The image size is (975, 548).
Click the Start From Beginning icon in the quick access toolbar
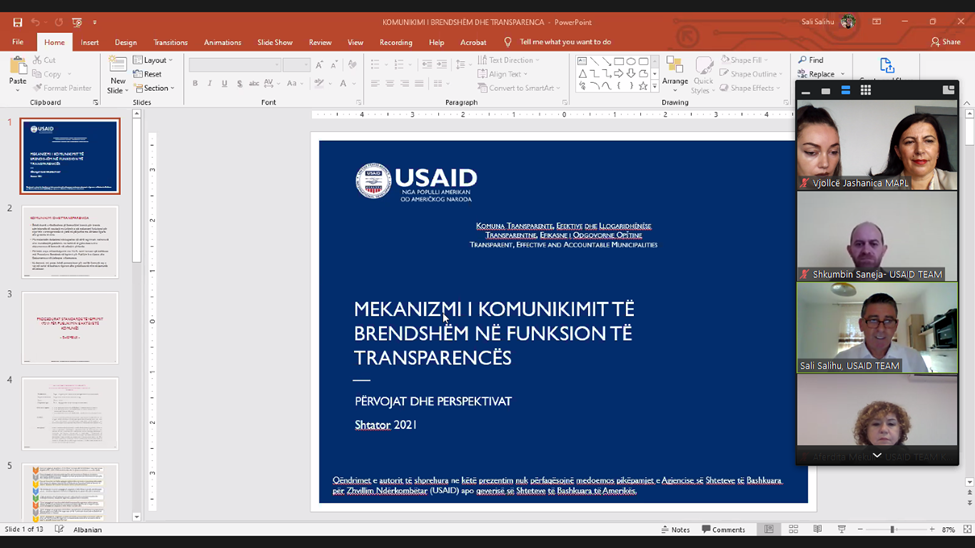tap(77, 22)
